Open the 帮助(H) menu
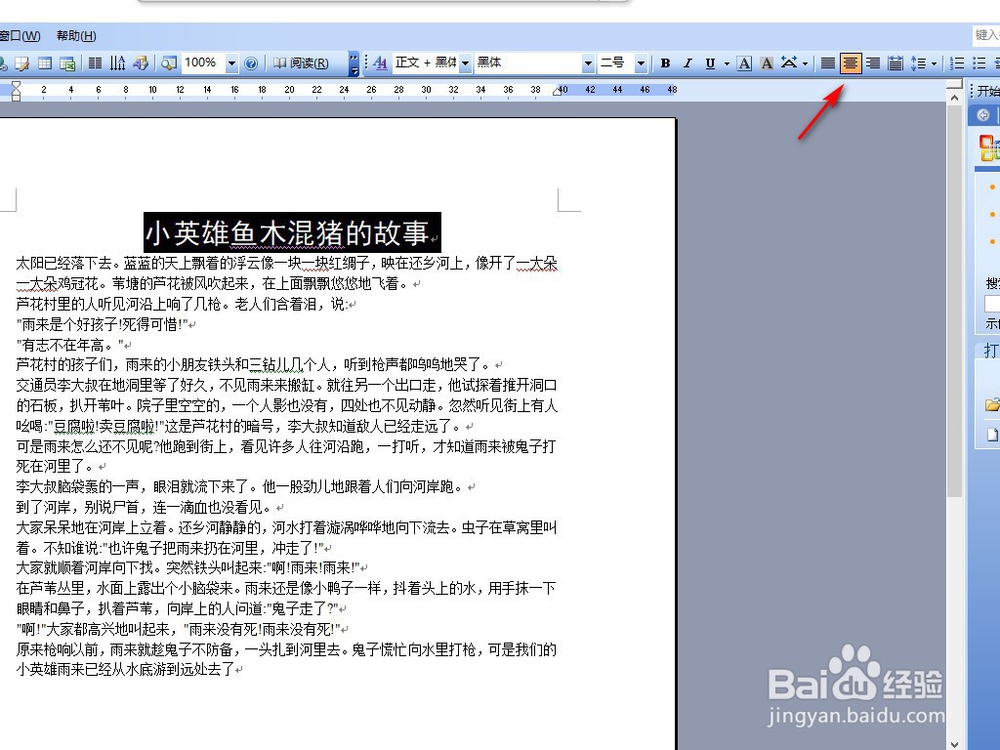The height and width of the screenshot is (750, 1000). (77, 36)
